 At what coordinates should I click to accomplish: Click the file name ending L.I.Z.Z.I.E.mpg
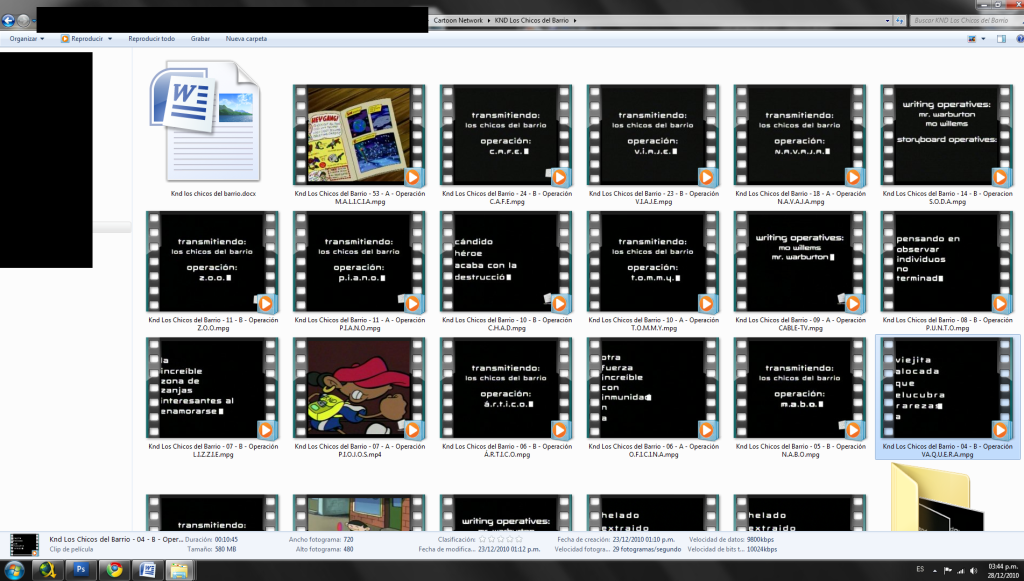pos(212,450)
